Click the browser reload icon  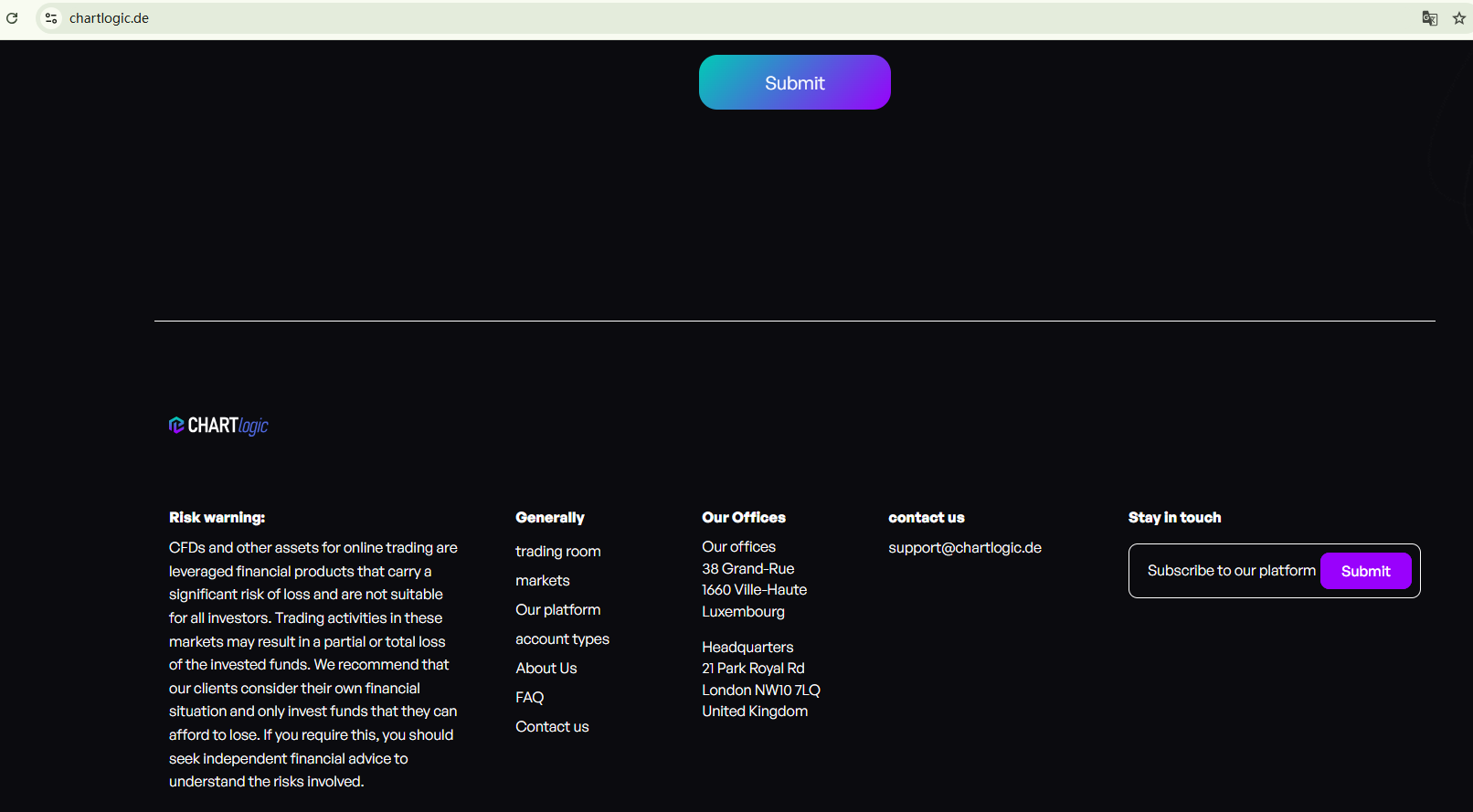(x=12, y=18)
